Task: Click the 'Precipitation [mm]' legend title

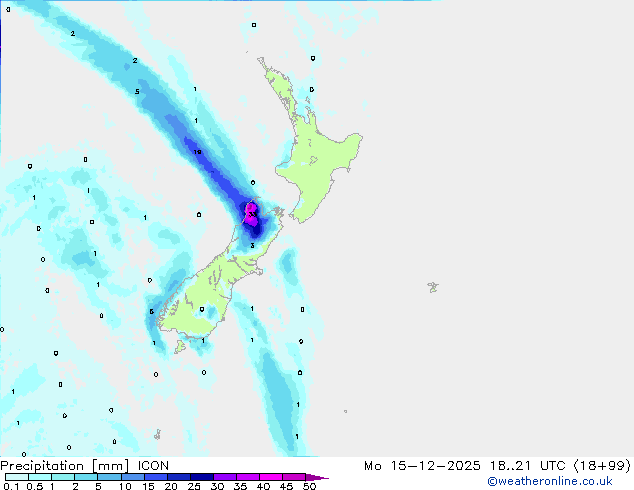Action: 65,466
